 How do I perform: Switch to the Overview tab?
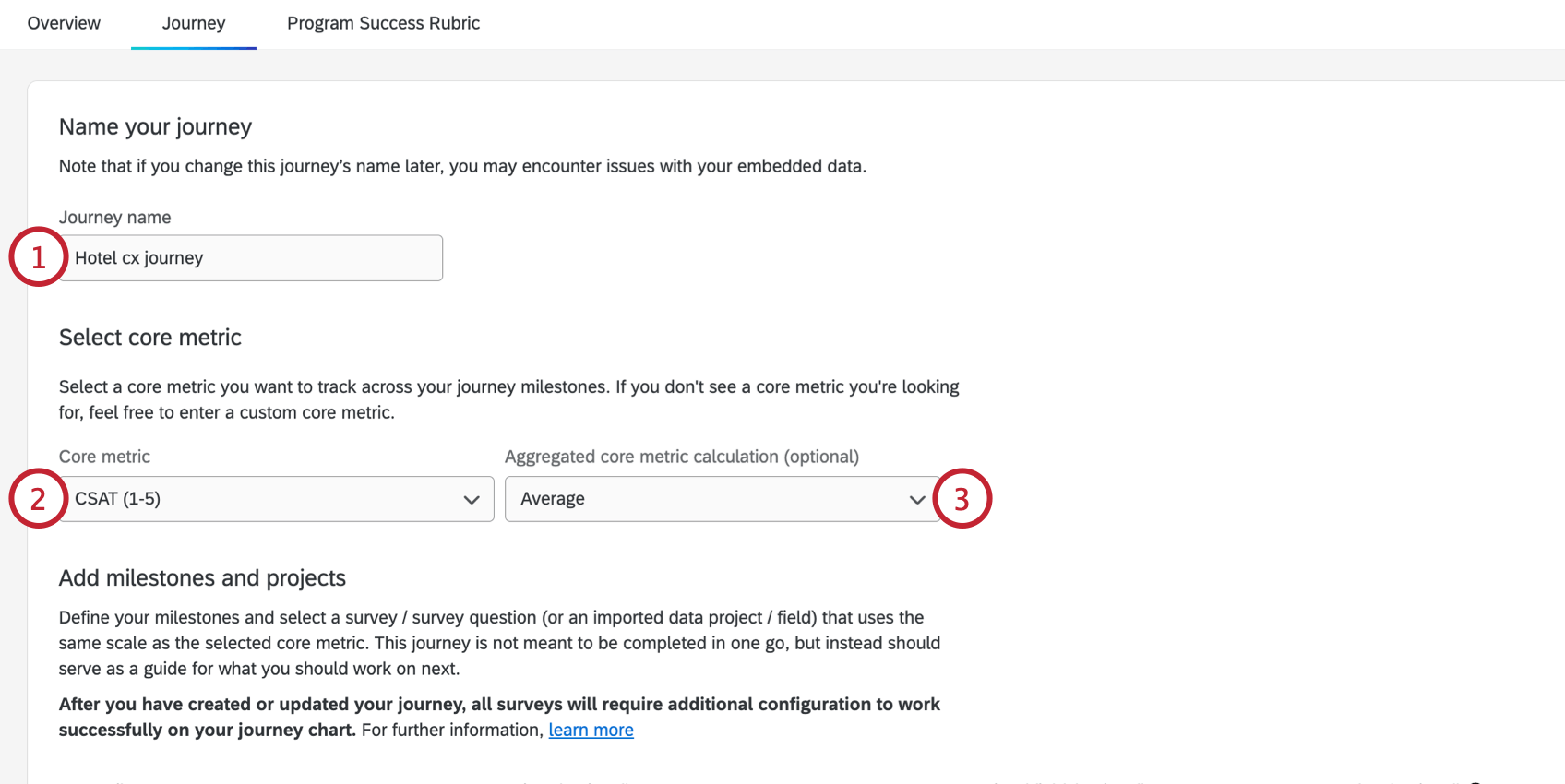tap(64, 23)
